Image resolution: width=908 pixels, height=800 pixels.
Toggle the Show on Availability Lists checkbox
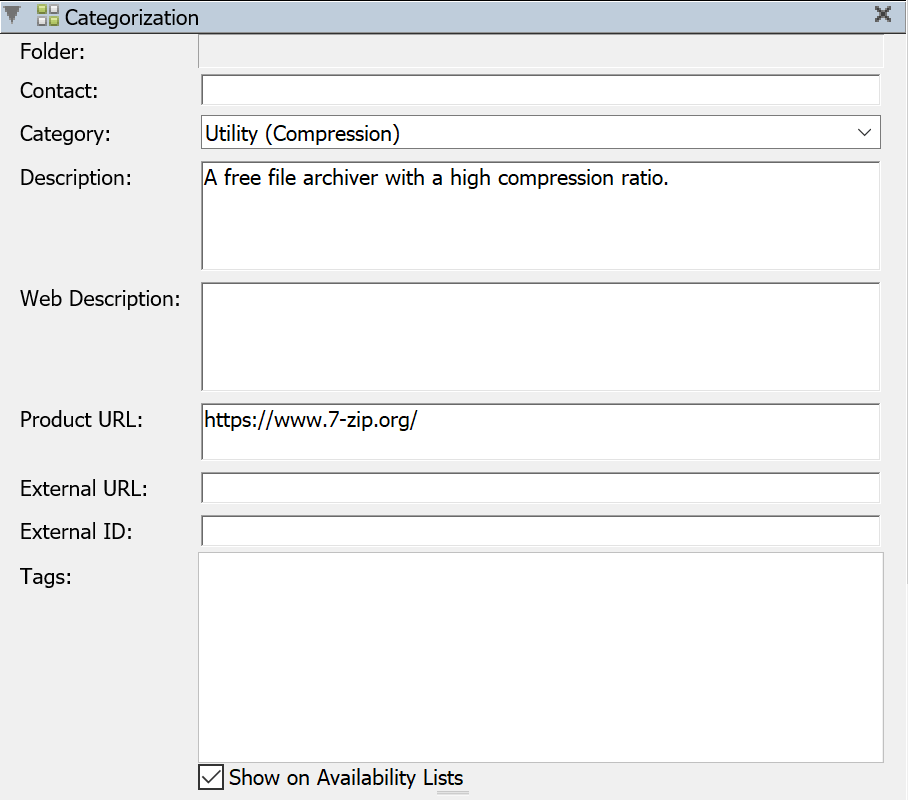pyautogui.click(x=210, y=777)
